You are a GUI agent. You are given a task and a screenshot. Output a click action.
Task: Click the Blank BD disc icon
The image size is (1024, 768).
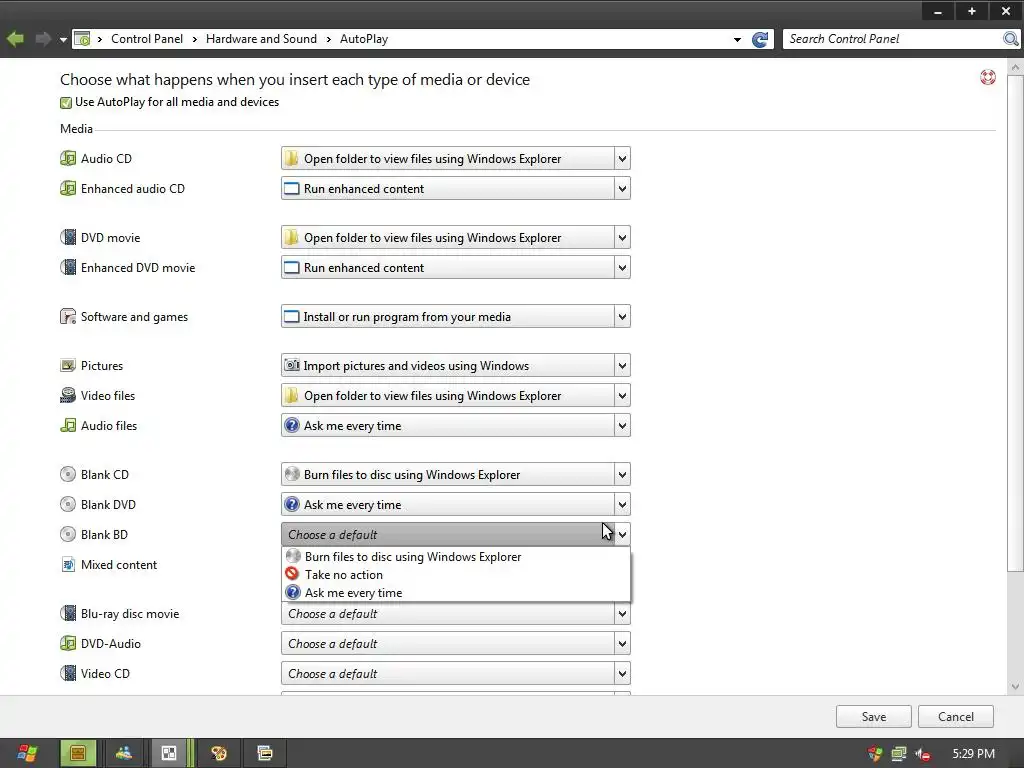point(68,534)
